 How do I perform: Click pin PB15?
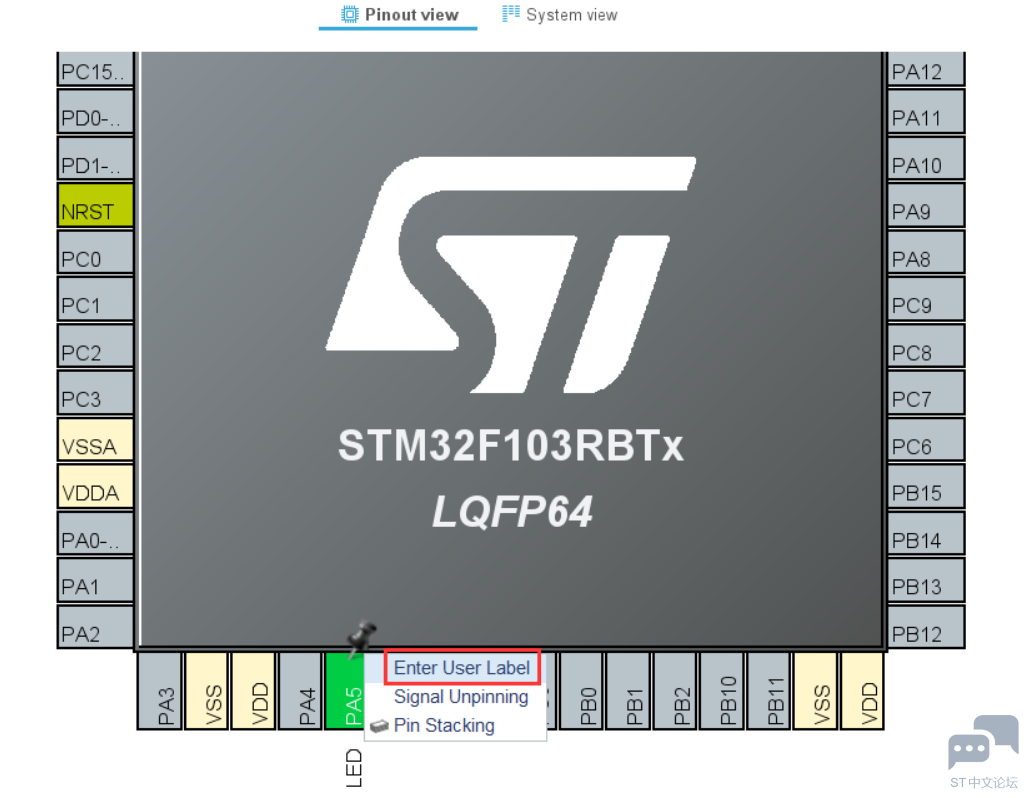(925, 493)
